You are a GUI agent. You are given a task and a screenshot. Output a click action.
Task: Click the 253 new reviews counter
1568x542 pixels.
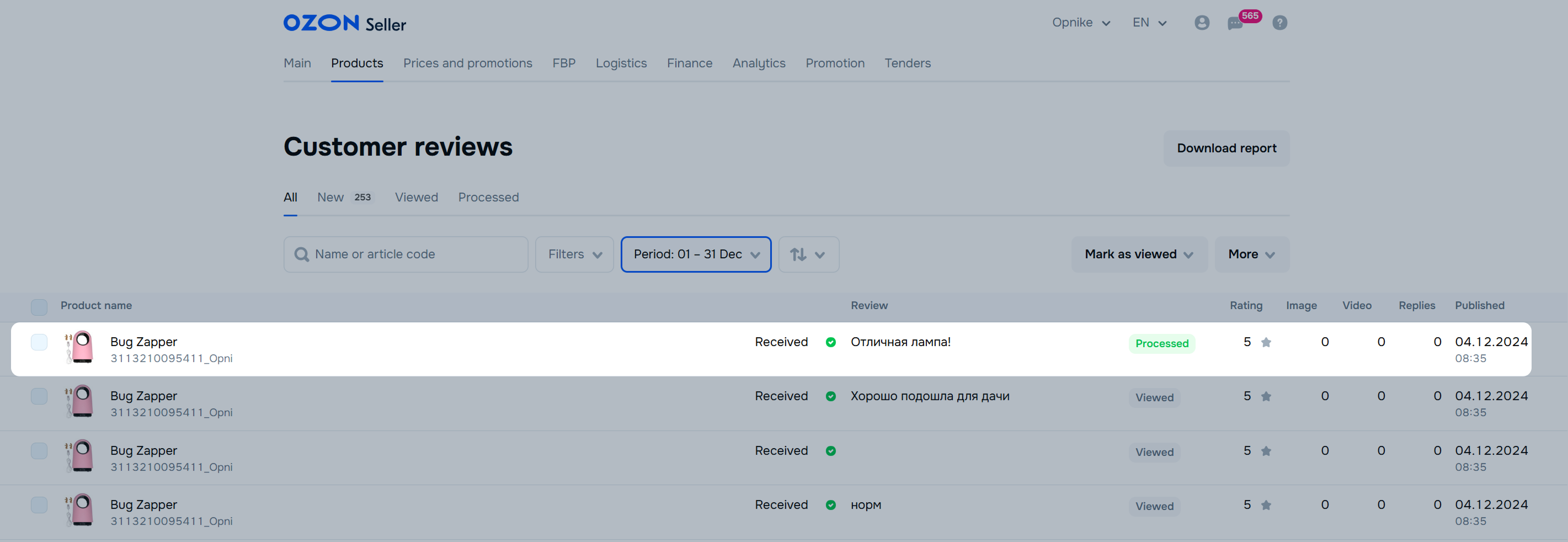(x=362, y=197)
